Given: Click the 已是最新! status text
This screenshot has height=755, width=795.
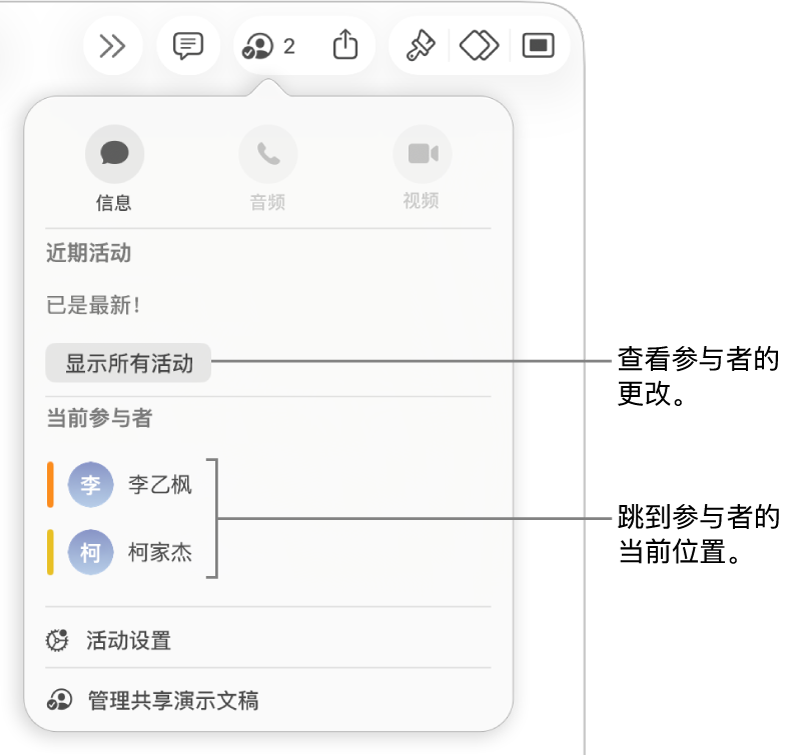Looking at the screenshot, I should (93, 305).
